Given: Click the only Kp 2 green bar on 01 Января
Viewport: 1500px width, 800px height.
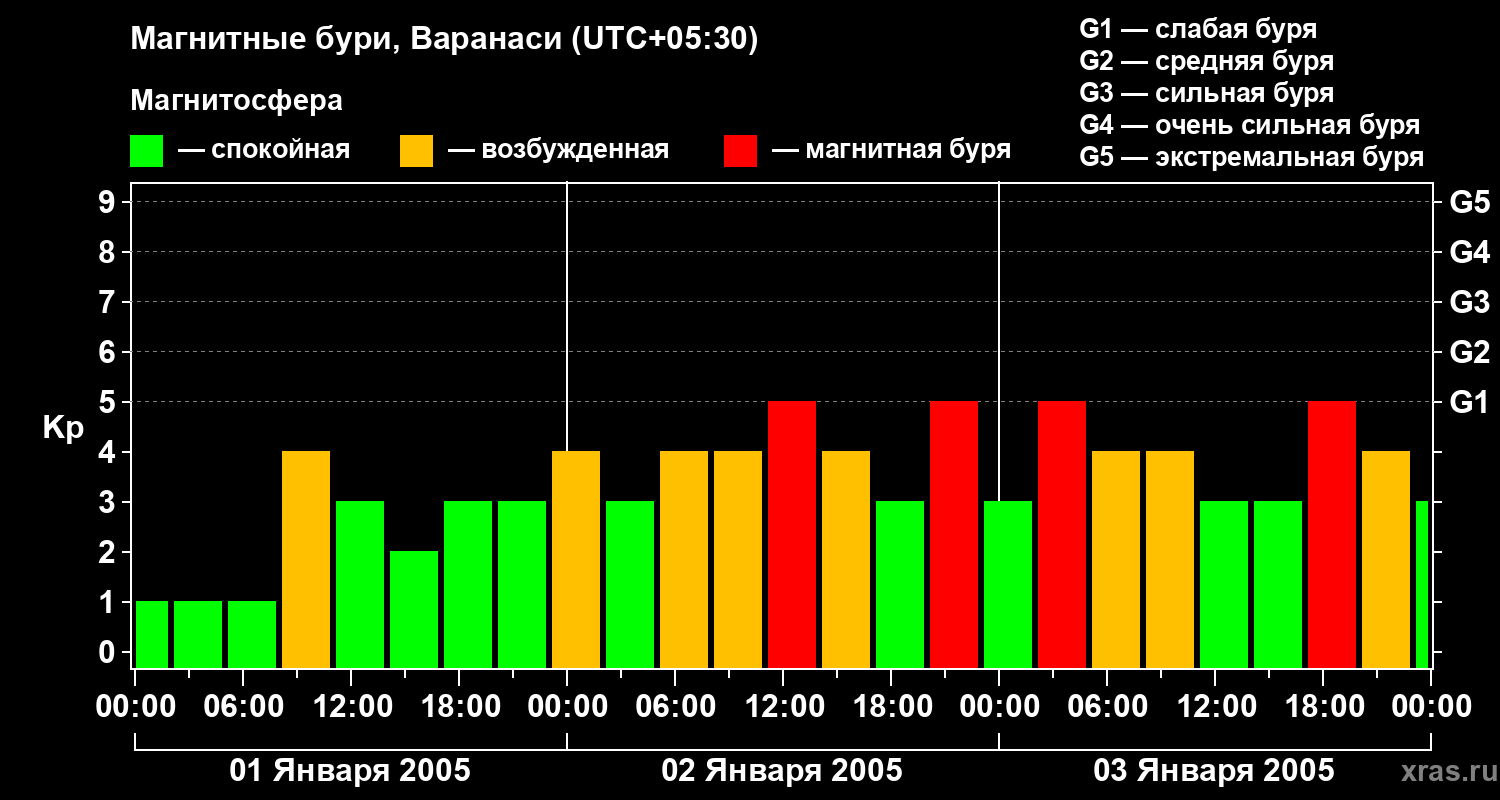Looking at the screenshot, I should coord(414,609).
